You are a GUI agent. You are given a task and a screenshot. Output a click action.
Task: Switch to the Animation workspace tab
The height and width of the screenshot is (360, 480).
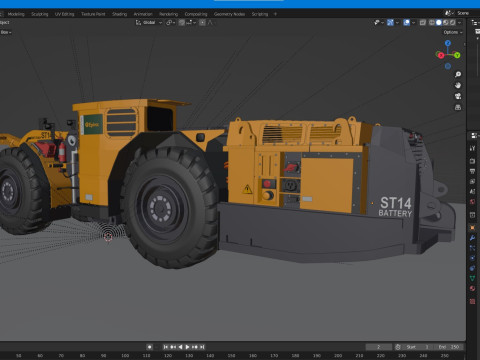point(143,14)
